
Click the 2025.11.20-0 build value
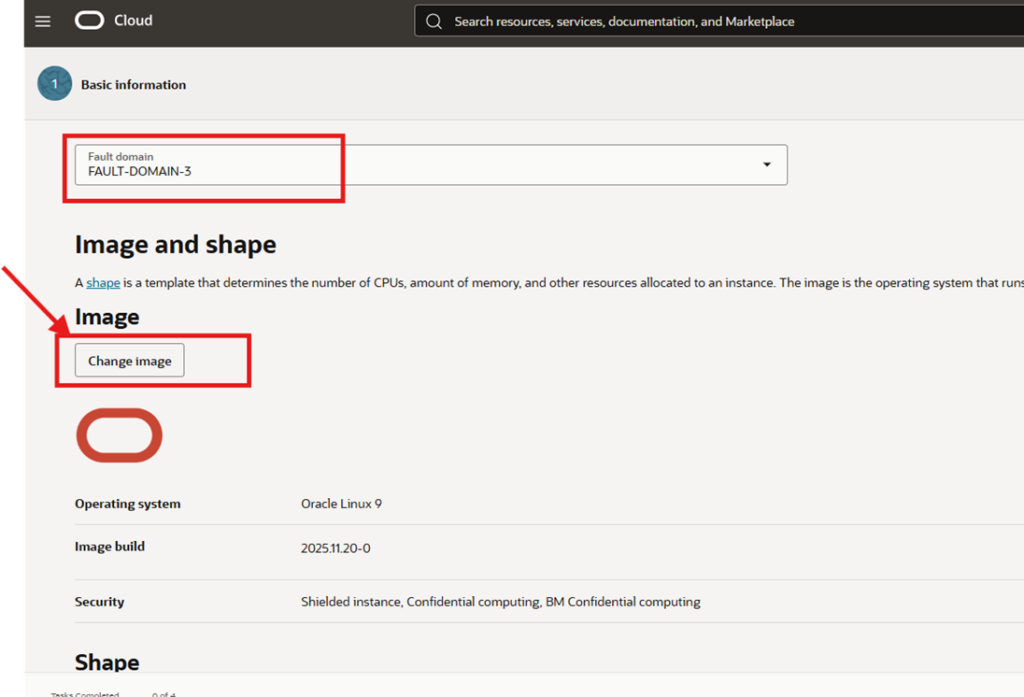pos(335,548)
